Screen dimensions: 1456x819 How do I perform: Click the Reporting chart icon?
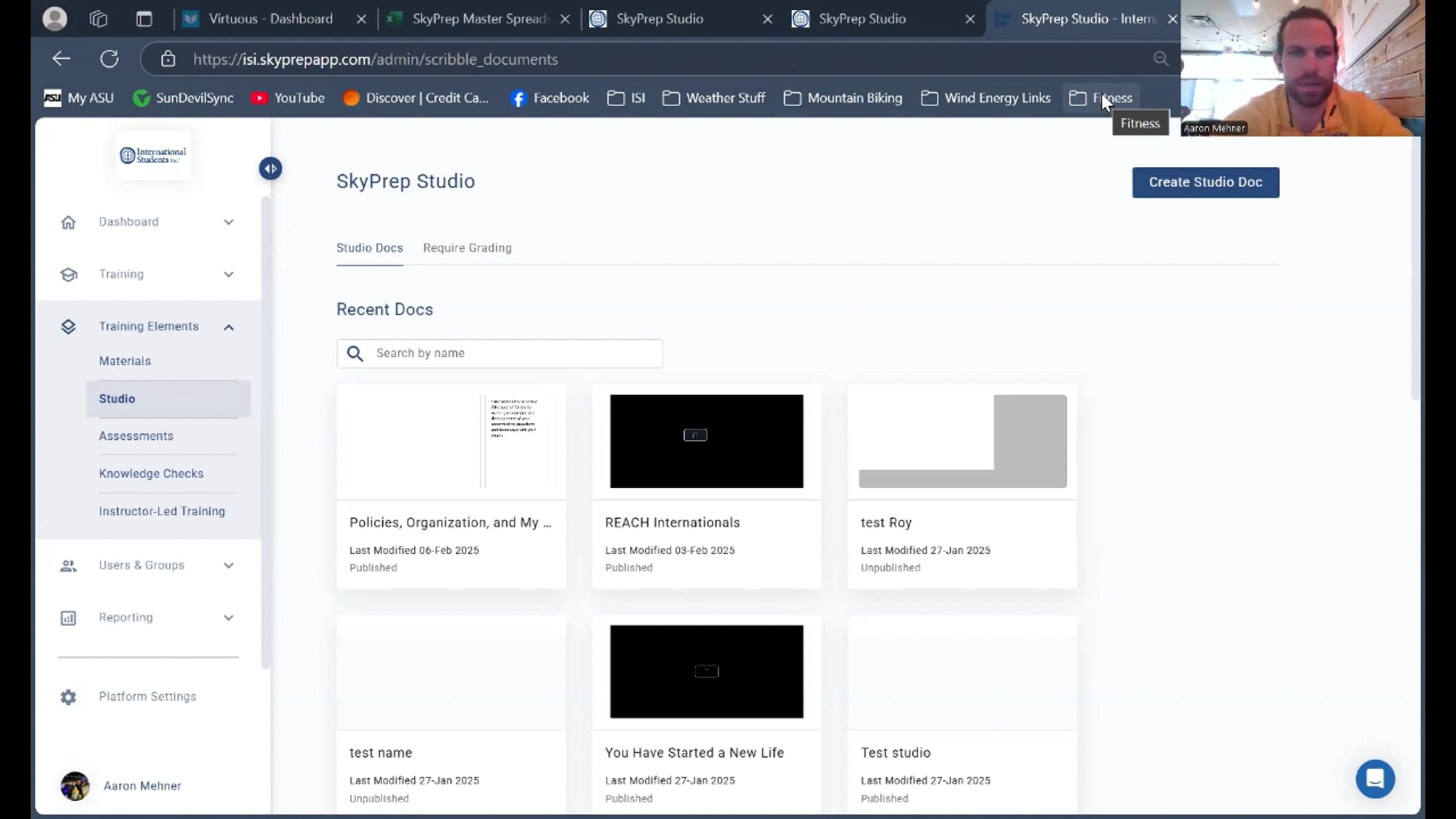tap(69, 618)
